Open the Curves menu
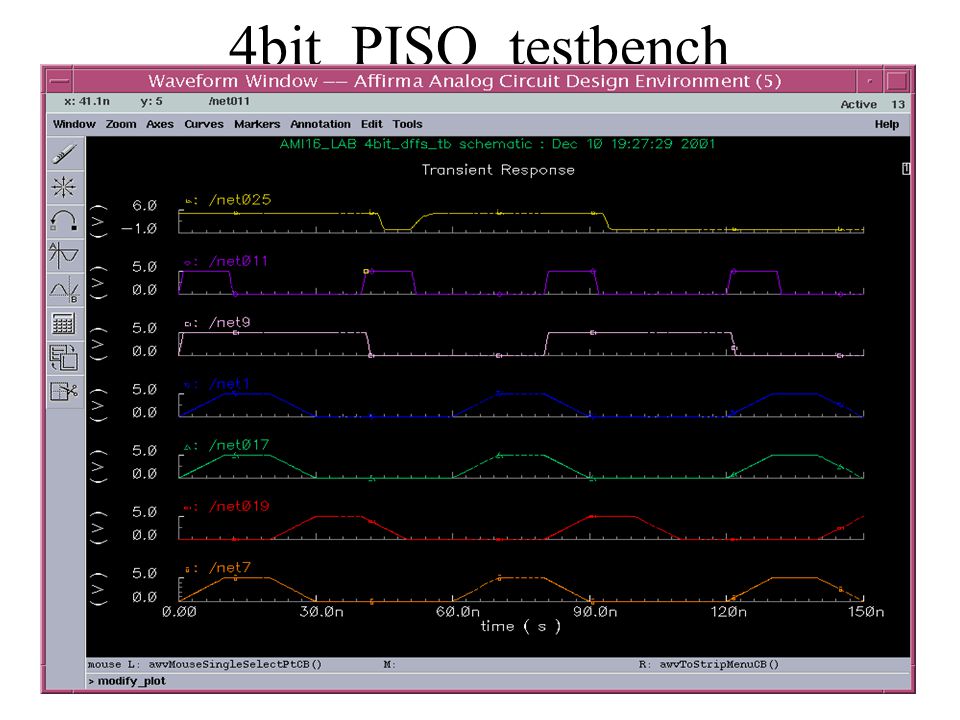The height and width of the screenshot is (720, 960). click(204, 124)
